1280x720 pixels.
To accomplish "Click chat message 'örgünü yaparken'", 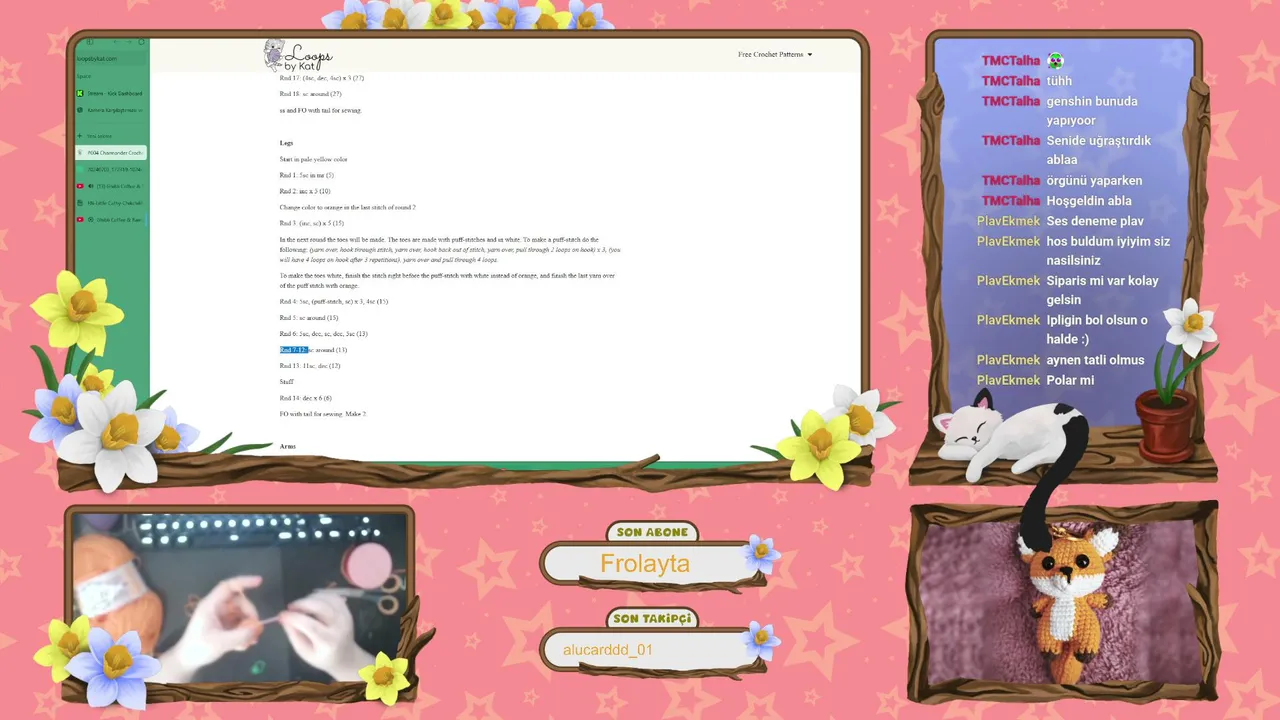I will tap(1094, 181).
